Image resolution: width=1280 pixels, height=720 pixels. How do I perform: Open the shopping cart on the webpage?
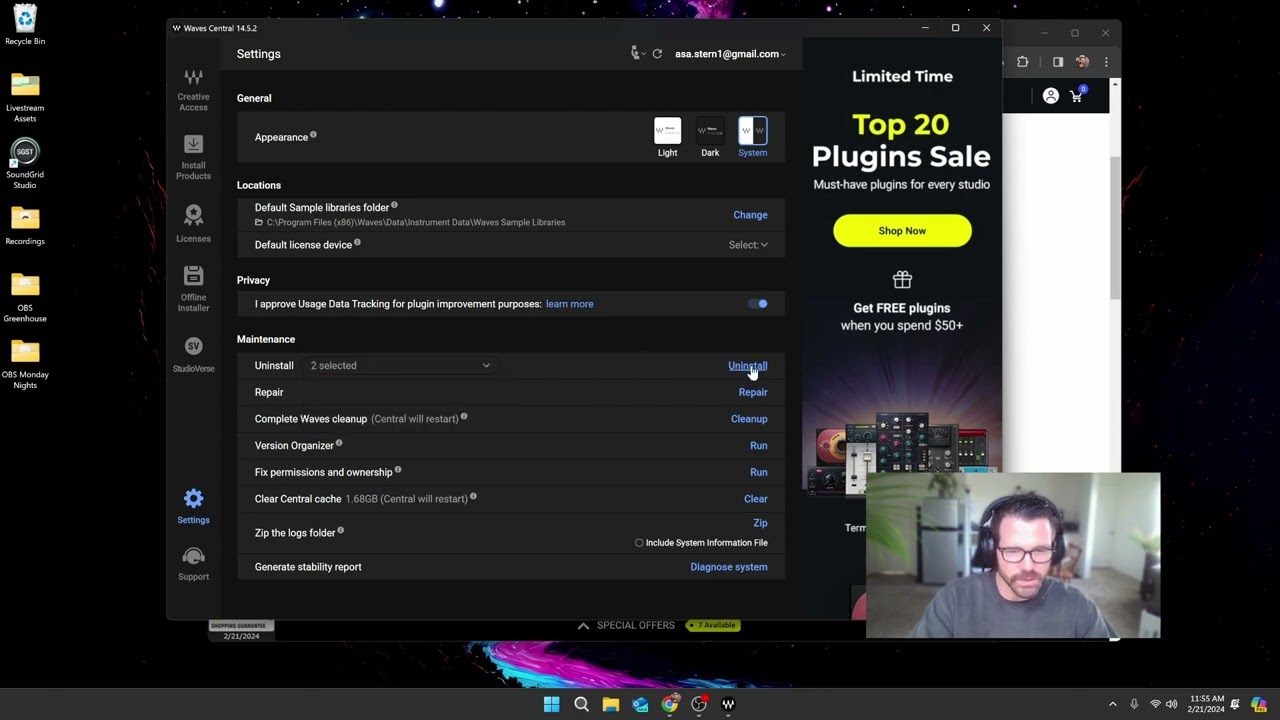[1077, 95]
